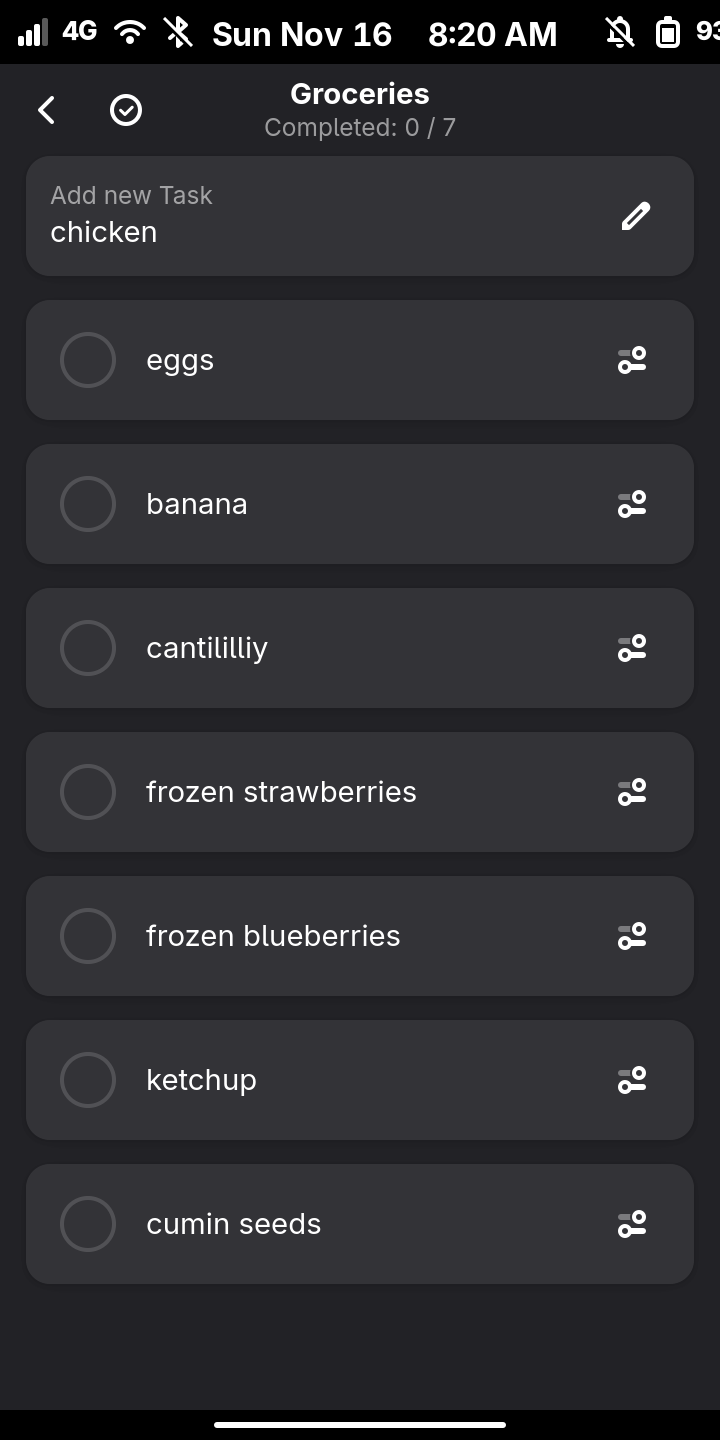Open options icon for banana
Image resolution: width=720 pixels, height=1440 pixels.
tap(632, 504)
